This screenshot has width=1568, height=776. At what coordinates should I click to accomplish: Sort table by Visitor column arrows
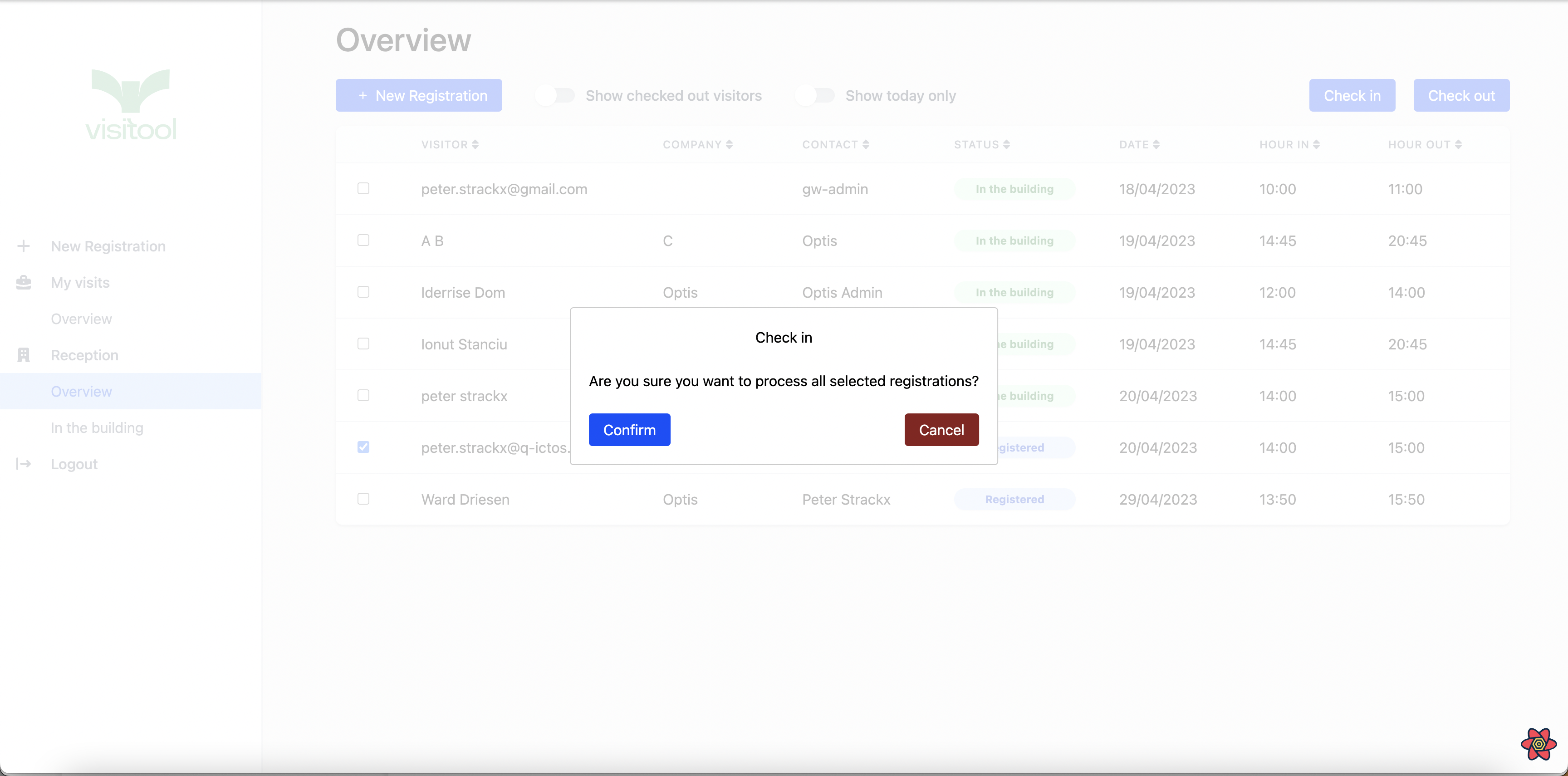pos(475,144)
